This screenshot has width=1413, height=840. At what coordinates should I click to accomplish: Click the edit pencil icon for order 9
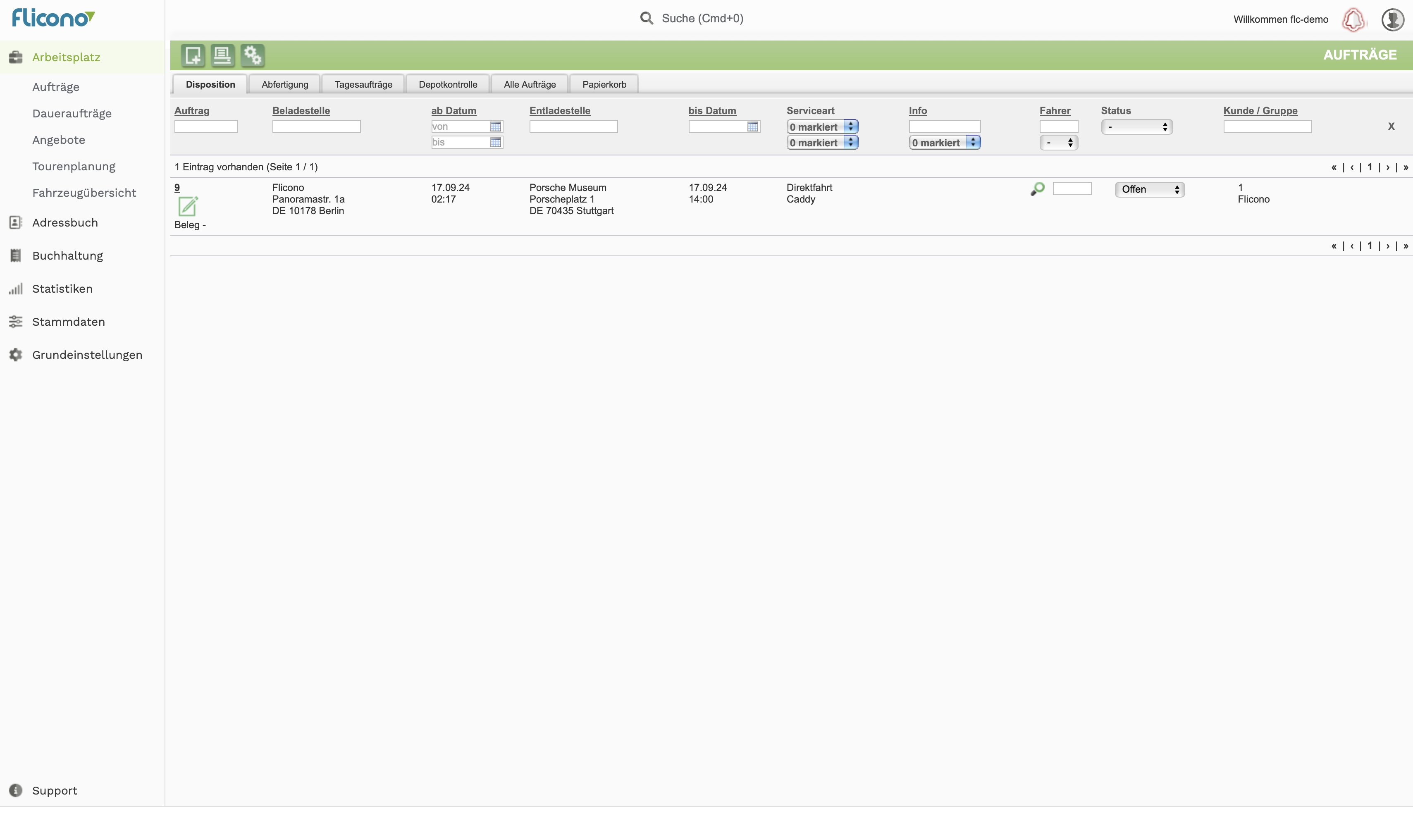click(187, 205)
